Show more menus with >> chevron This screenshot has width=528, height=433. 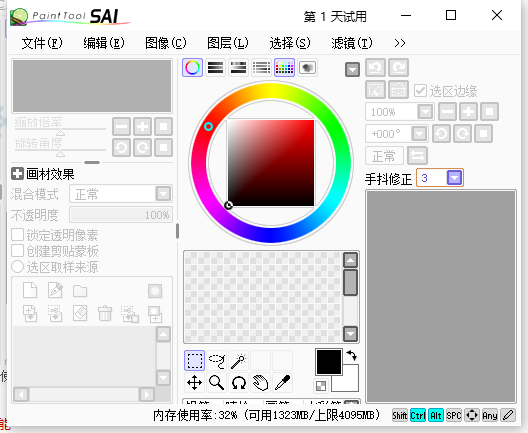click(400, 43)
